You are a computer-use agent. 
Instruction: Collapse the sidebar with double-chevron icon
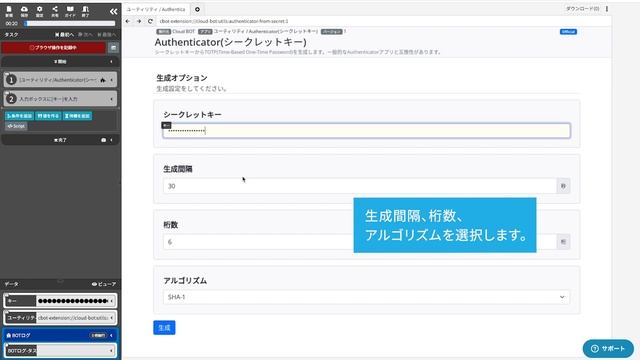click(113, 11)
